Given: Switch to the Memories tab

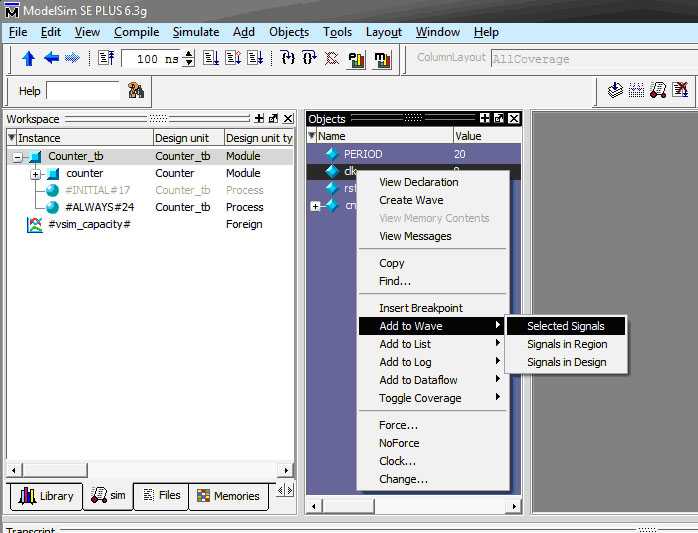Looking at the screenshot, I should [229, 496].
